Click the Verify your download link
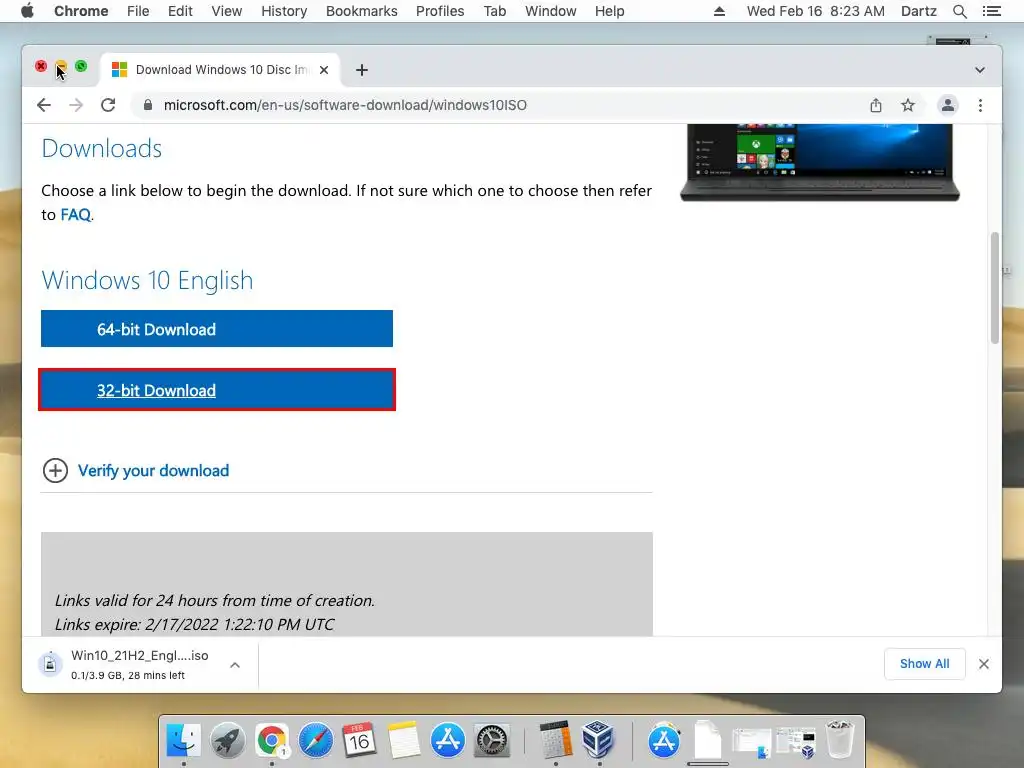 click(153, 471)
